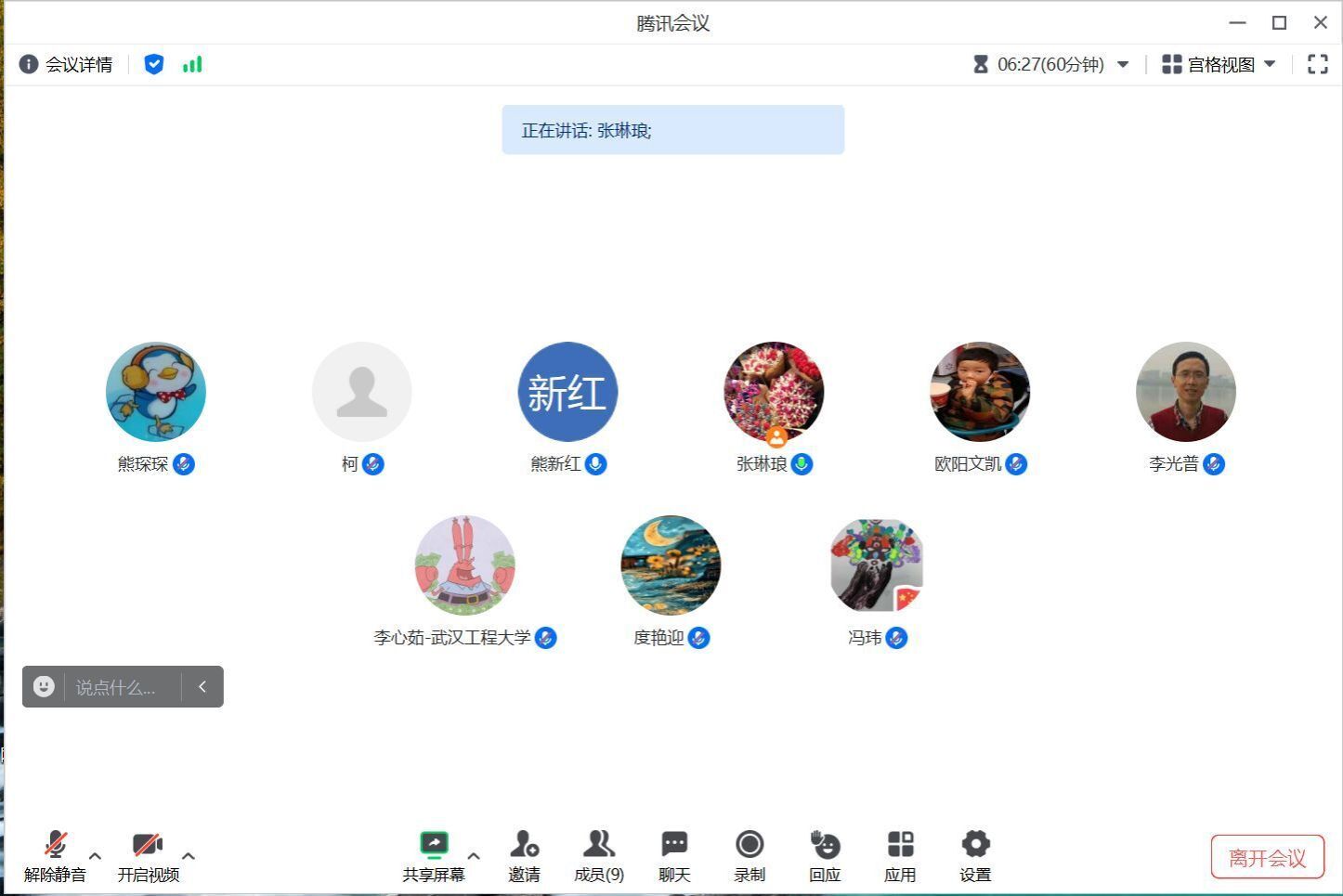The image size is (1343, 896).
Task: Open the chat (聊天) panel
Action: [674, 854]
